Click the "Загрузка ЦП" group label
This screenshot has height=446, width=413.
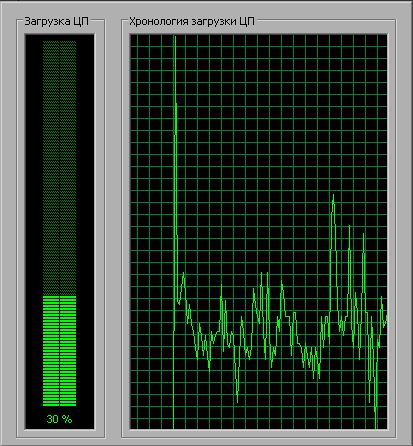pyautogui.click(x=57, y=21)
